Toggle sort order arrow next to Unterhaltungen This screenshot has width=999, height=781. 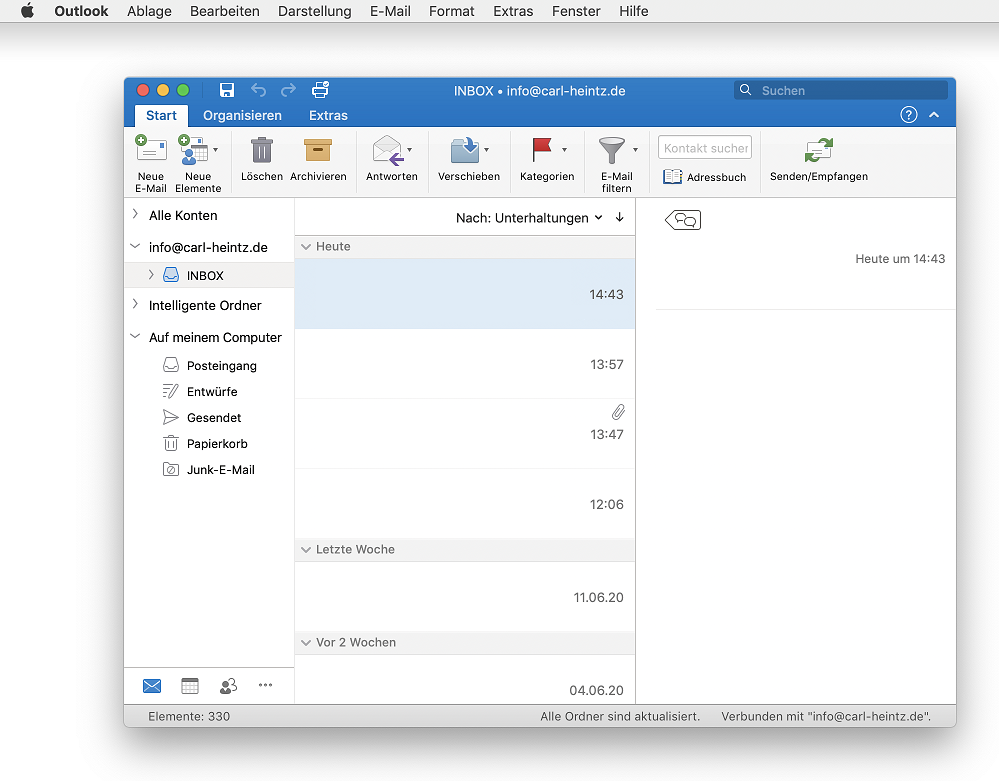point(619,217)
